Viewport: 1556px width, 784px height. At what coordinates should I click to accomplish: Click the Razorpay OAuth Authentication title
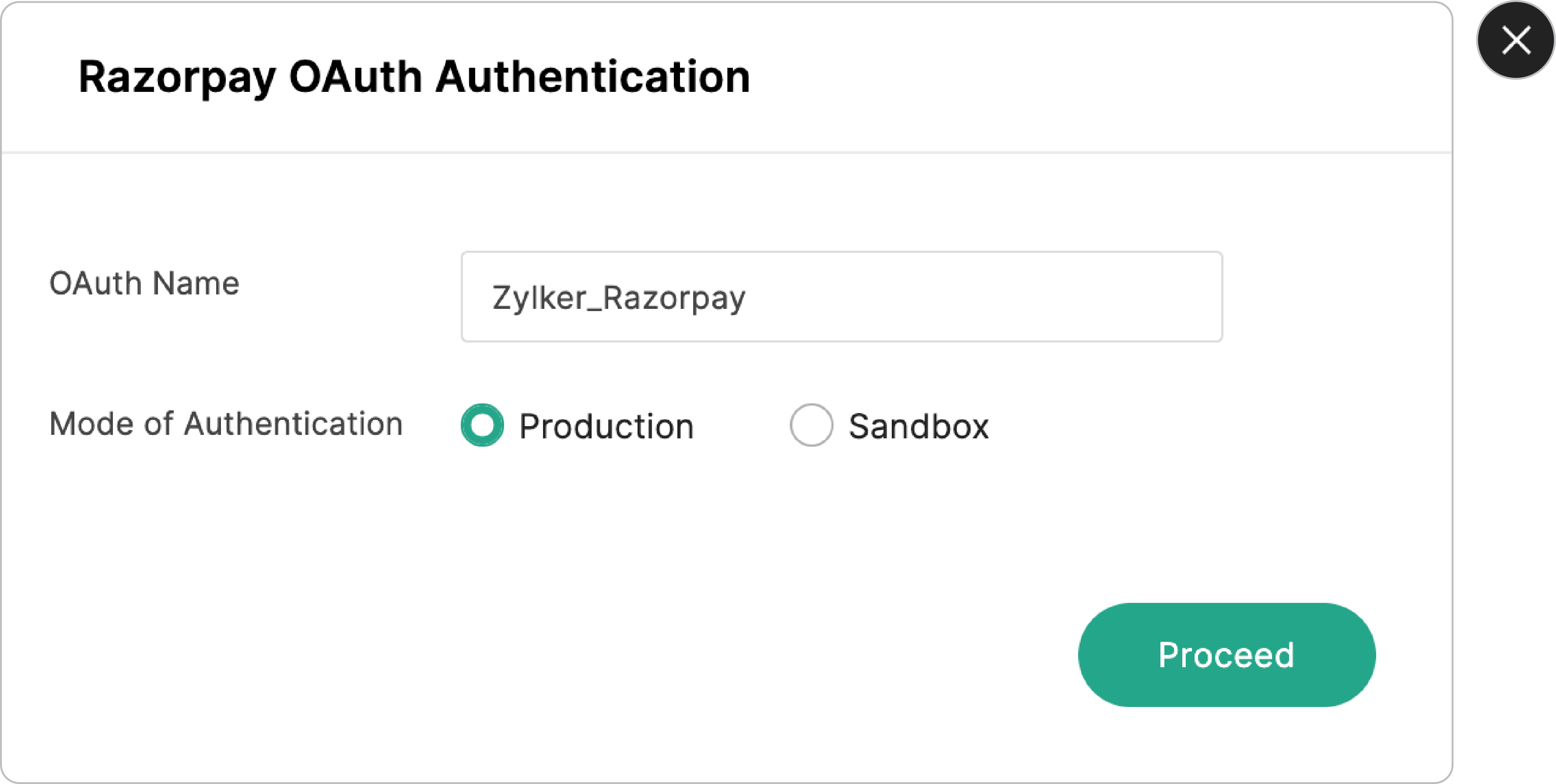(414, 76)
